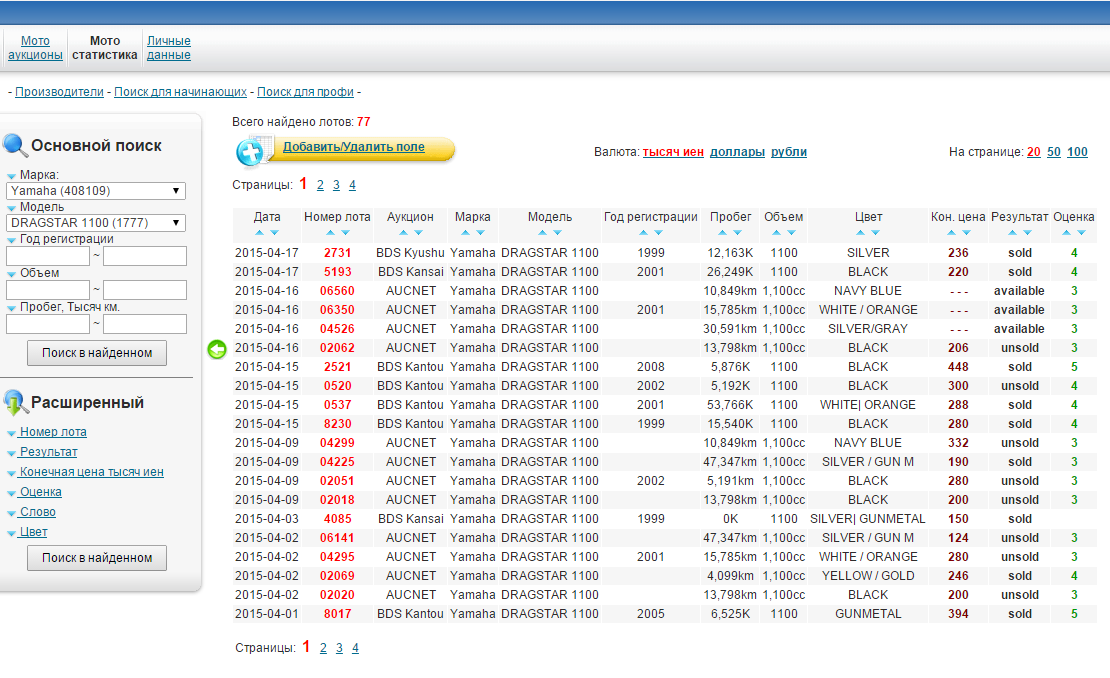Show 100 lots per page
The image size is (1110, 678).
pos(1077,152)
